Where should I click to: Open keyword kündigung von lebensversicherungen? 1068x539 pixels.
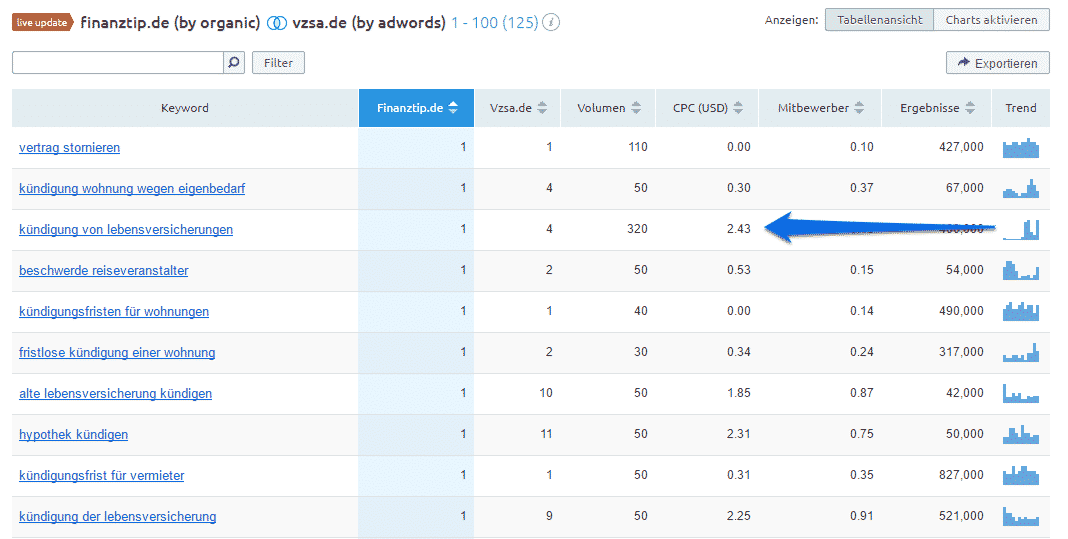pos(126,230)
